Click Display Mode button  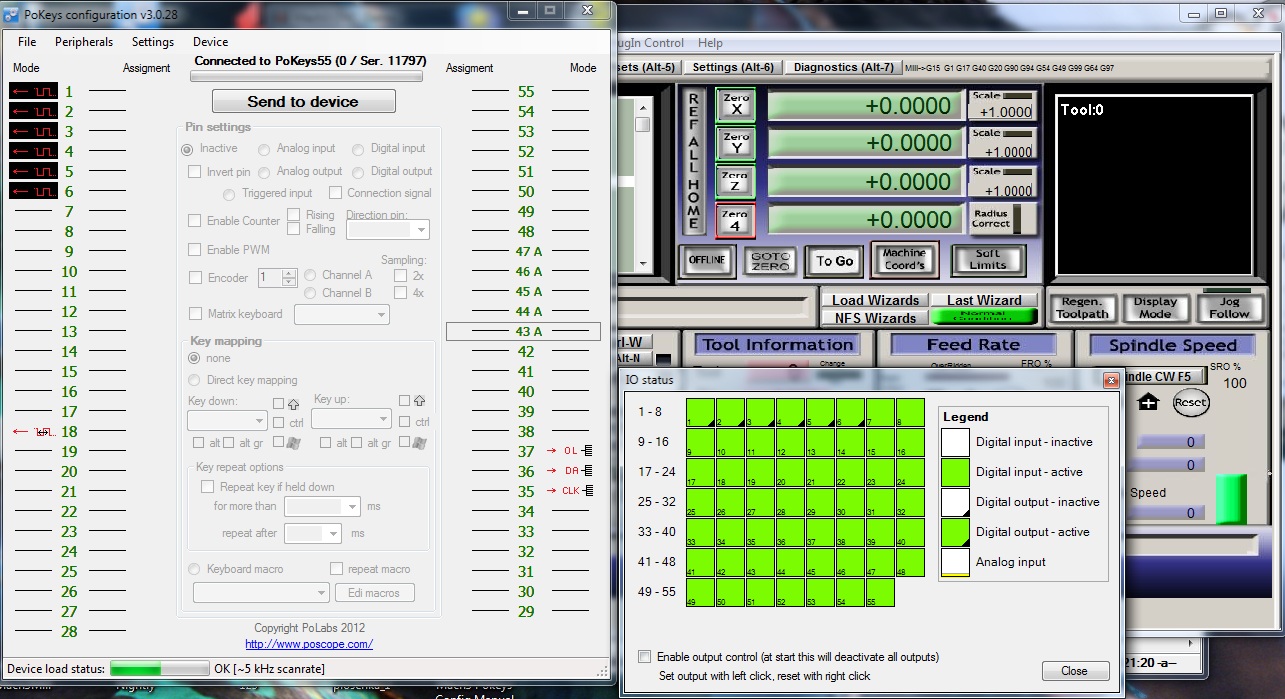[1155, 308]
